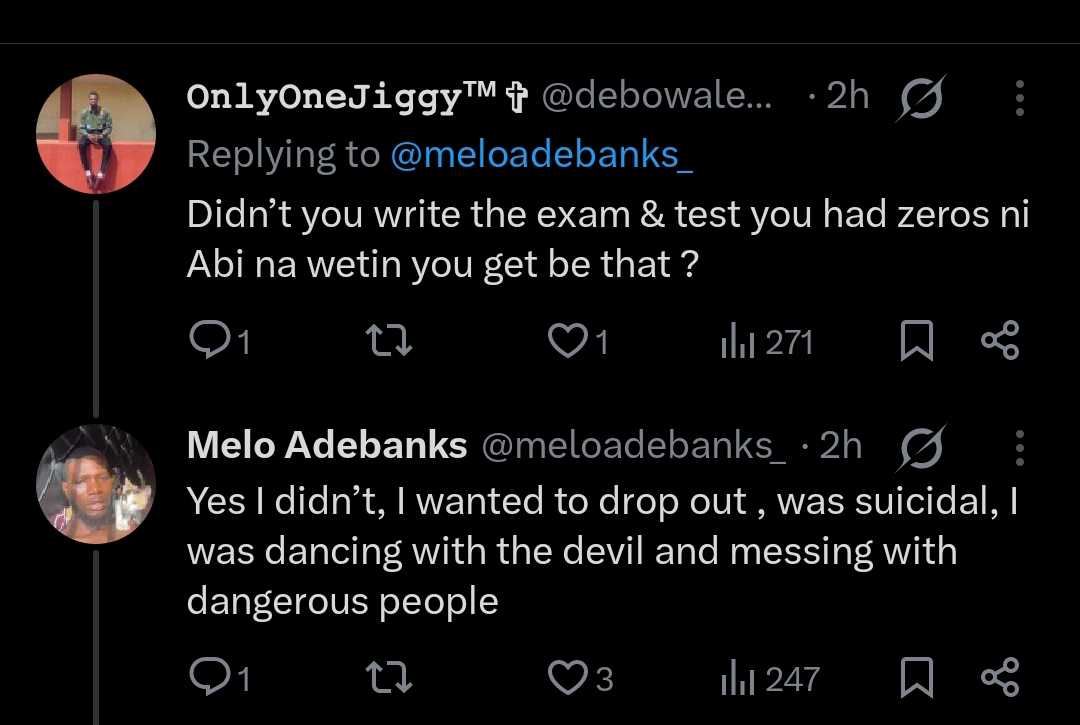Viewport: 1080px width, 725px height.
Task: Visit Melo Adebanks' profile via display name
Action: [x=327, y=446]
